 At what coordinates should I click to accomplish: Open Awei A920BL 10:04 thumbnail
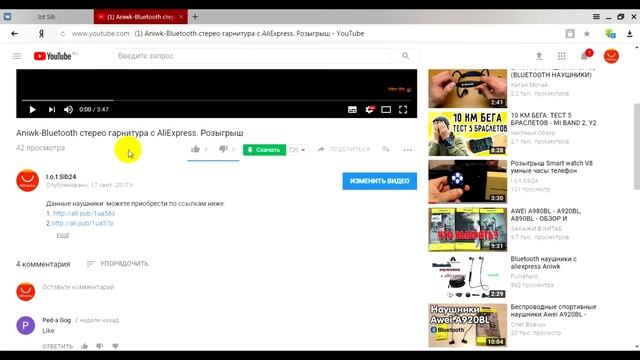[467, 325]
